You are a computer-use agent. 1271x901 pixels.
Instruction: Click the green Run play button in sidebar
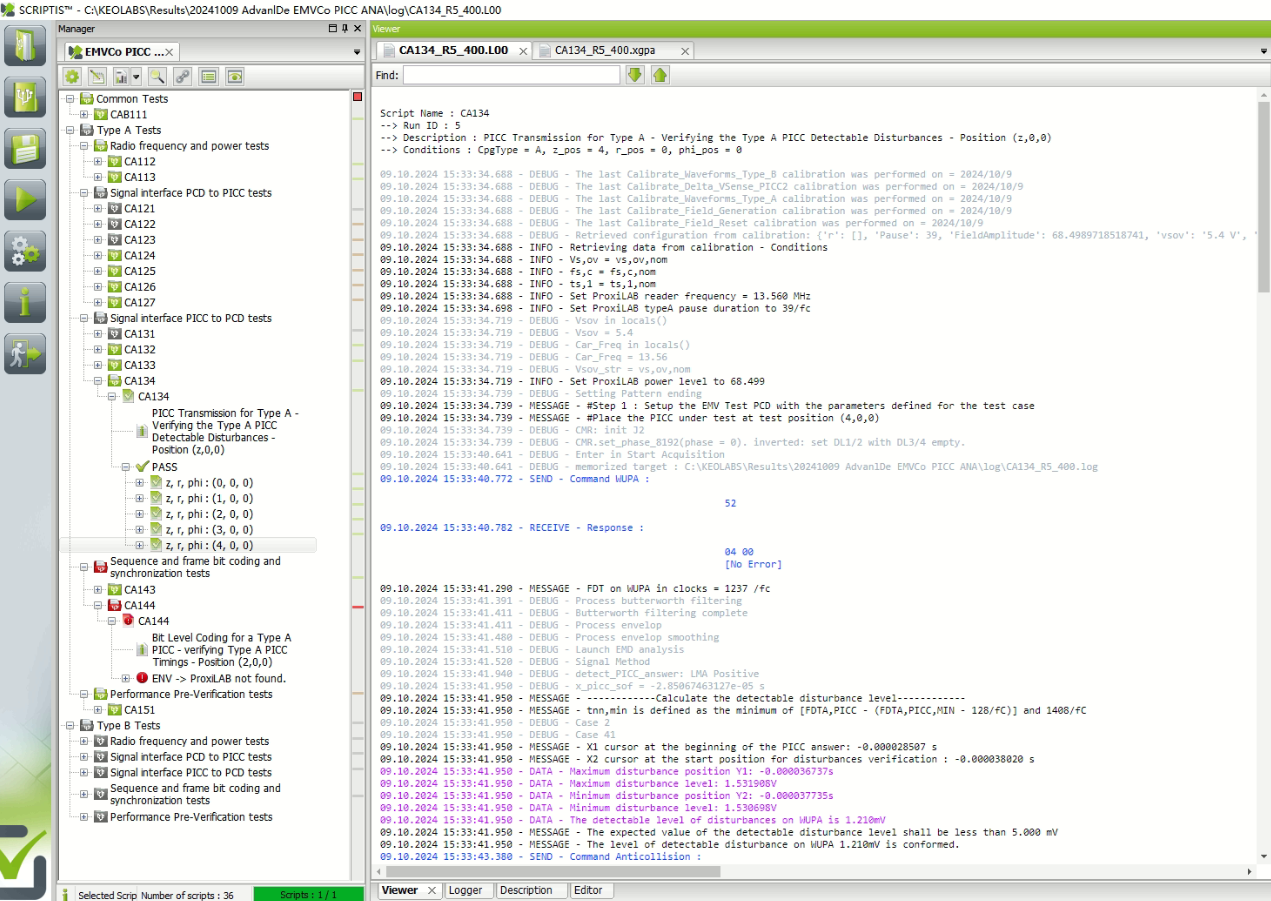pos(25,200)
